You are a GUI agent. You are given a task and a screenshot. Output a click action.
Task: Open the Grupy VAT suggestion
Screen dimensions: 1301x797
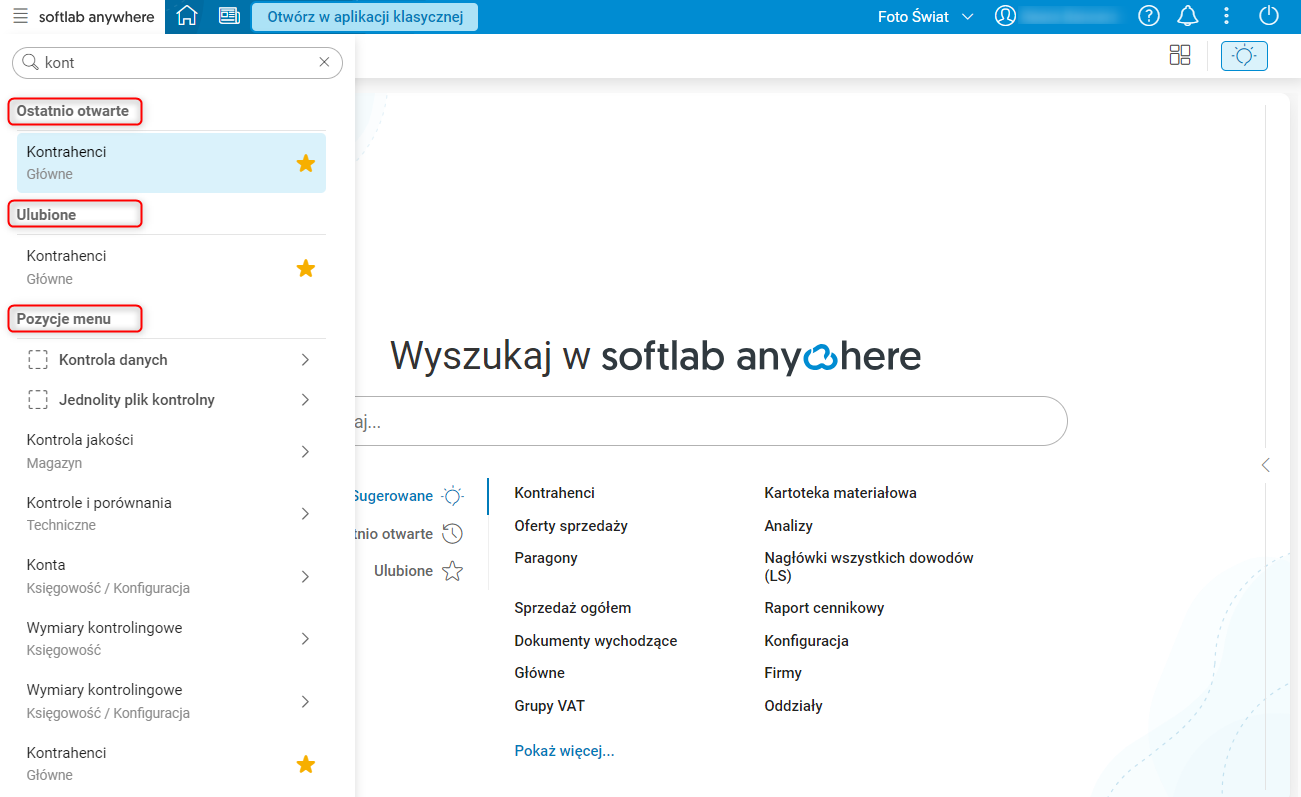pyautogui.click(x=550, y=706)
